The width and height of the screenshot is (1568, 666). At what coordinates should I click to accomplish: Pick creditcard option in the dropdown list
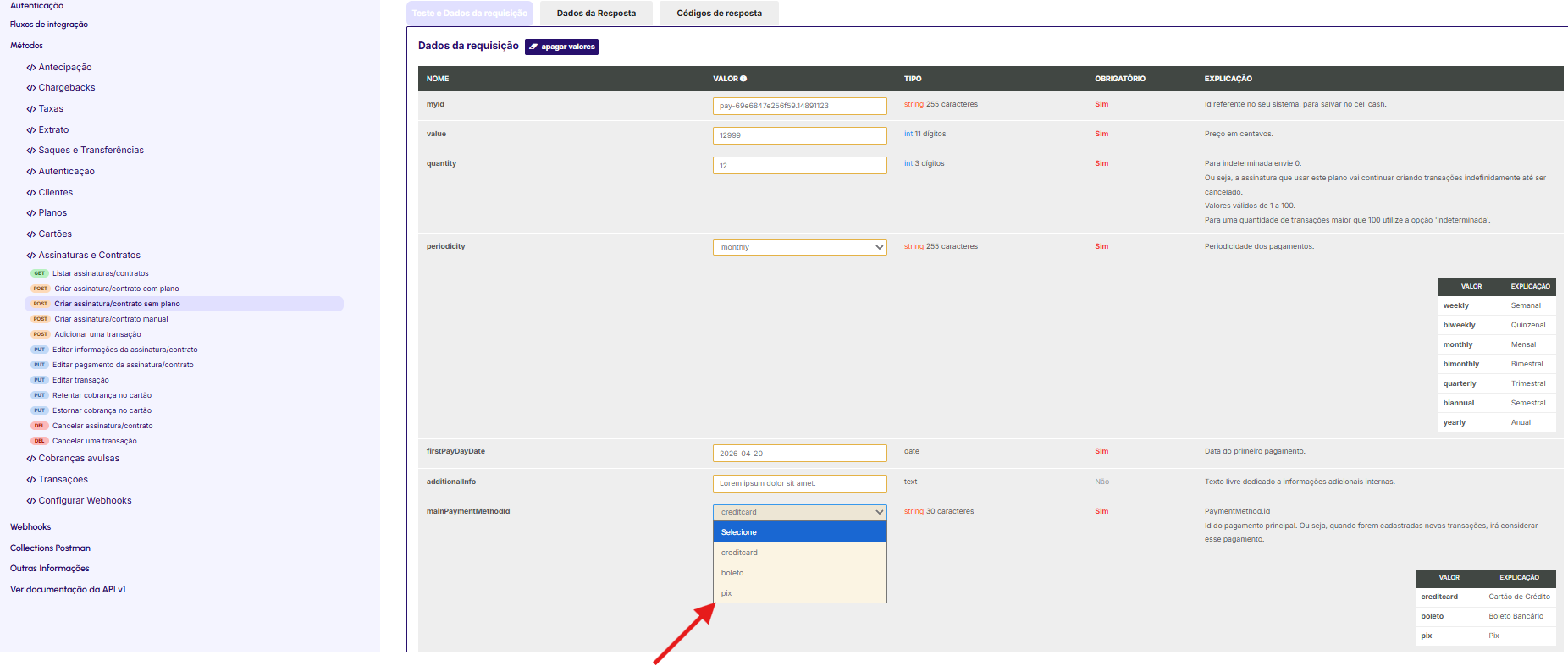pos(739,553)
